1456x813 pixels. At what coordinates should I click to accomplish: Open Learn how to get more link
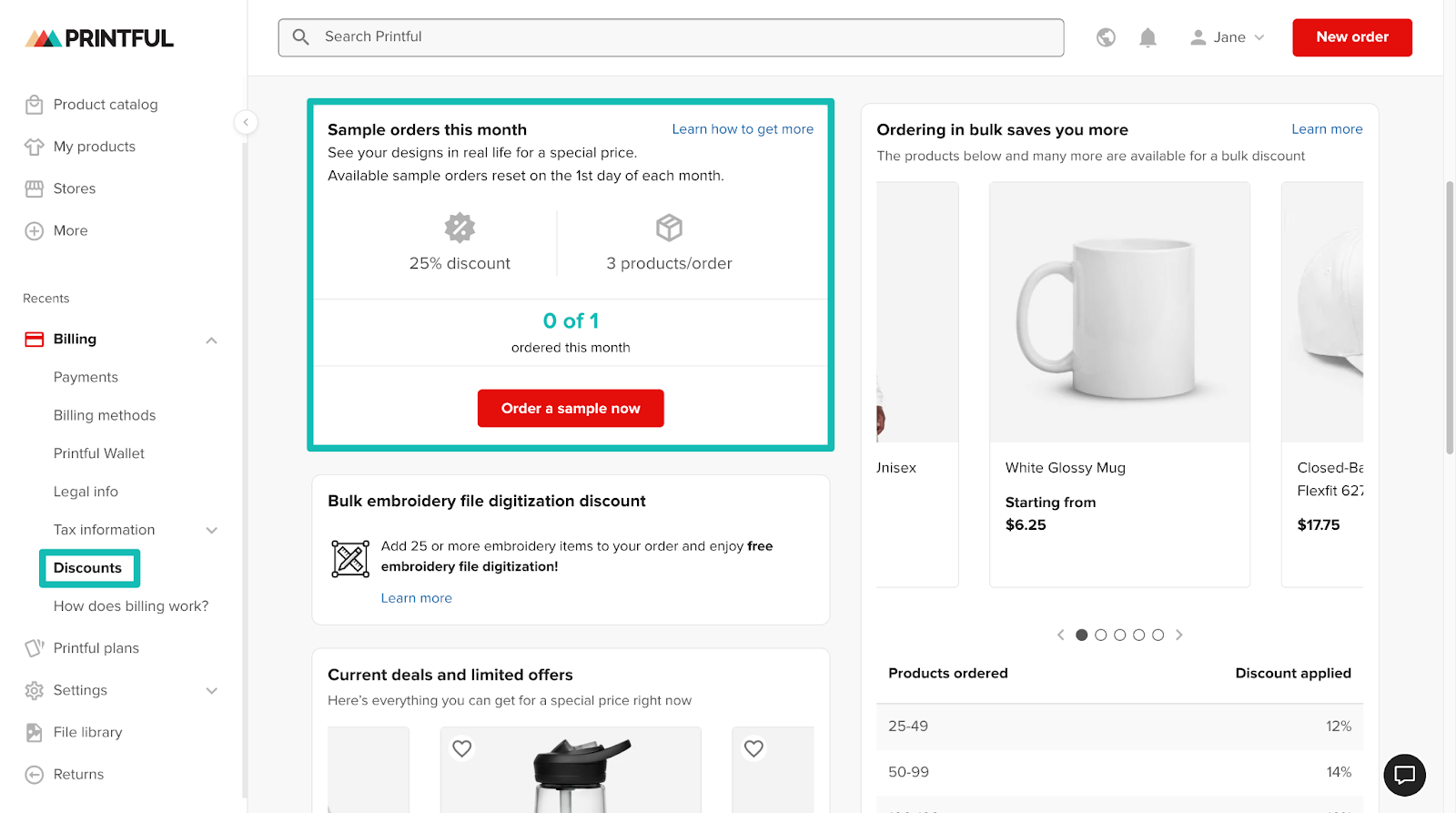(x=743, y=129)
